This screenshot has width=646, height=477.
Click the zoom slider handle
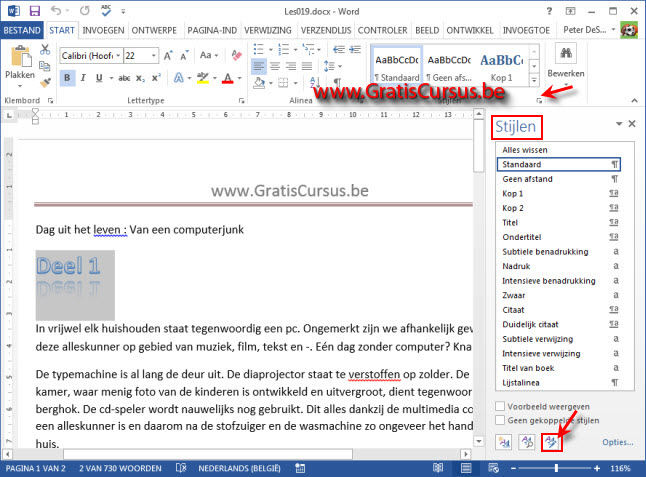coord(557,468)
